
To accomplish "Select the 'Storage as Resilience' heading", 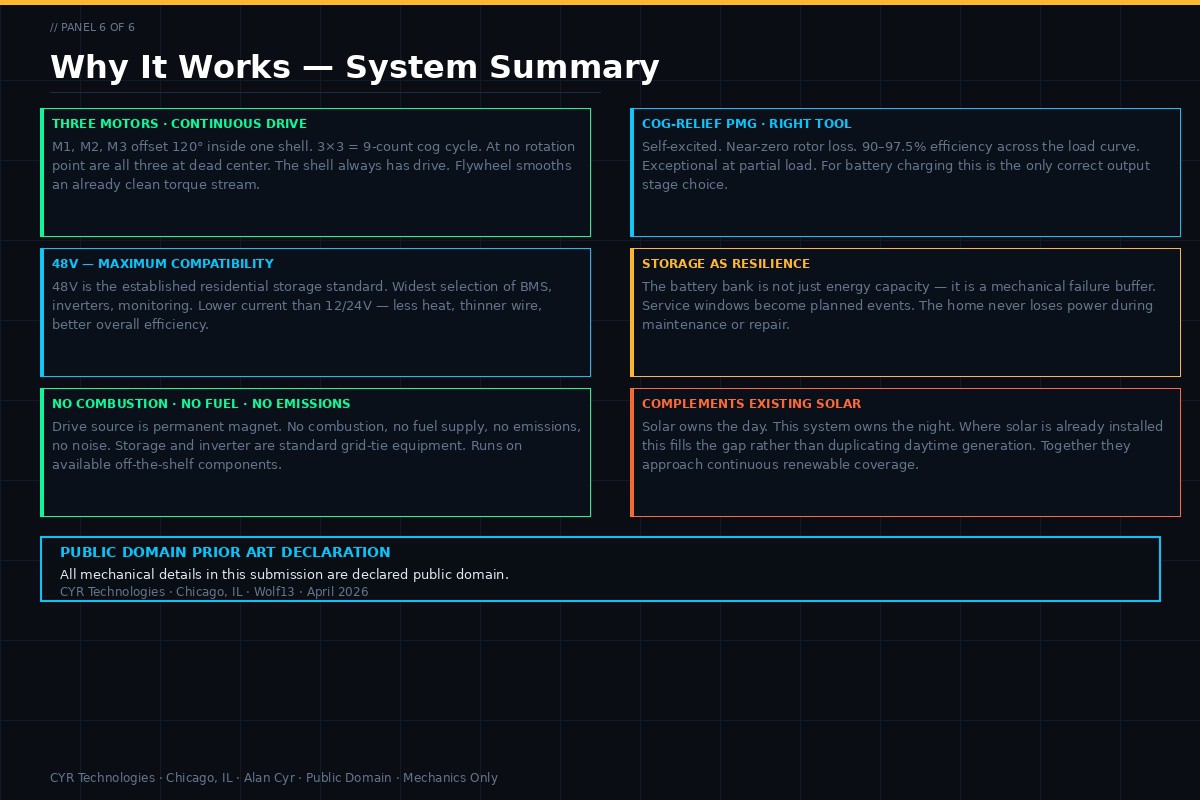I will pos(725,264).
